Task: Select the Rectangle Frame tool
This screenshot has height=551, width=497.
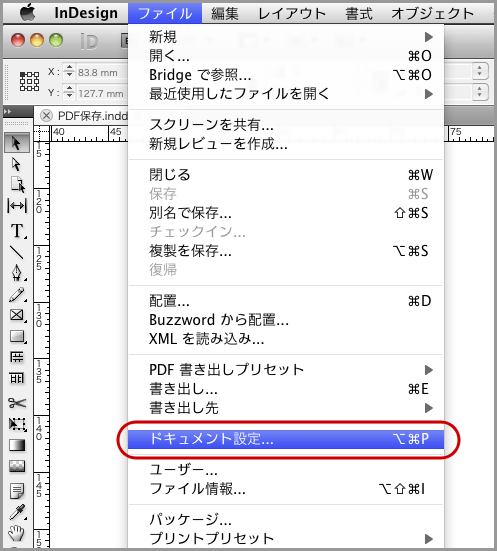Action: click(x=17, y=315)
